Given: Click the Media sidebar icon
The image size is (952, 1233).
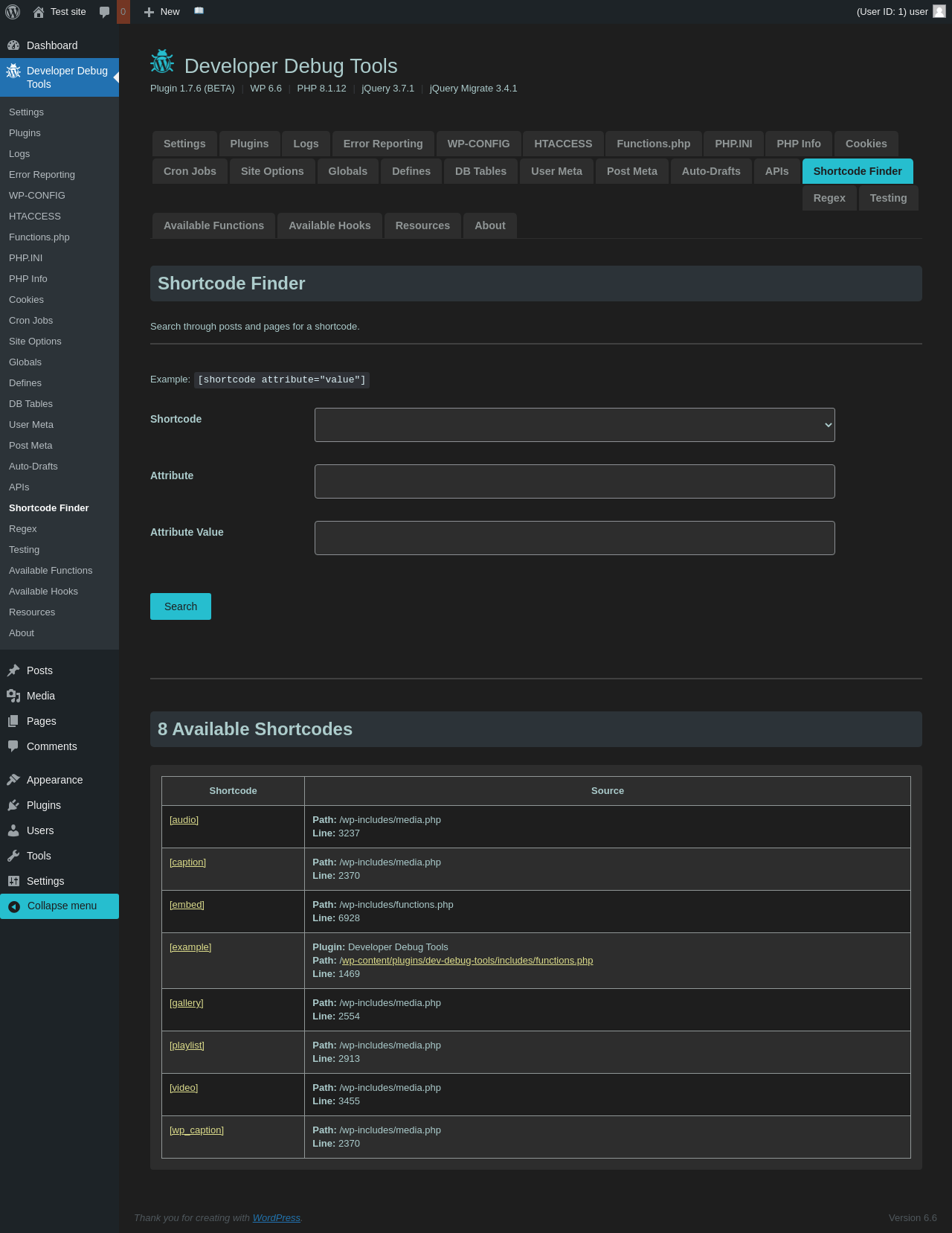Looking at the screenshot, I should point(13,696).
